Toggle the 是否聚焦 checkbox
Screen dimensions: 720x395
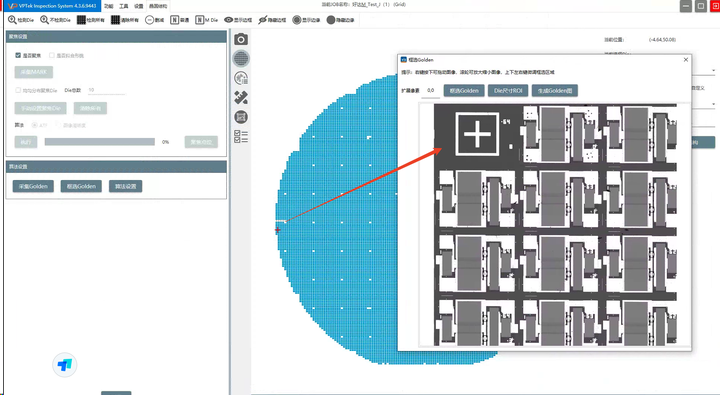[x=18, y=55]
